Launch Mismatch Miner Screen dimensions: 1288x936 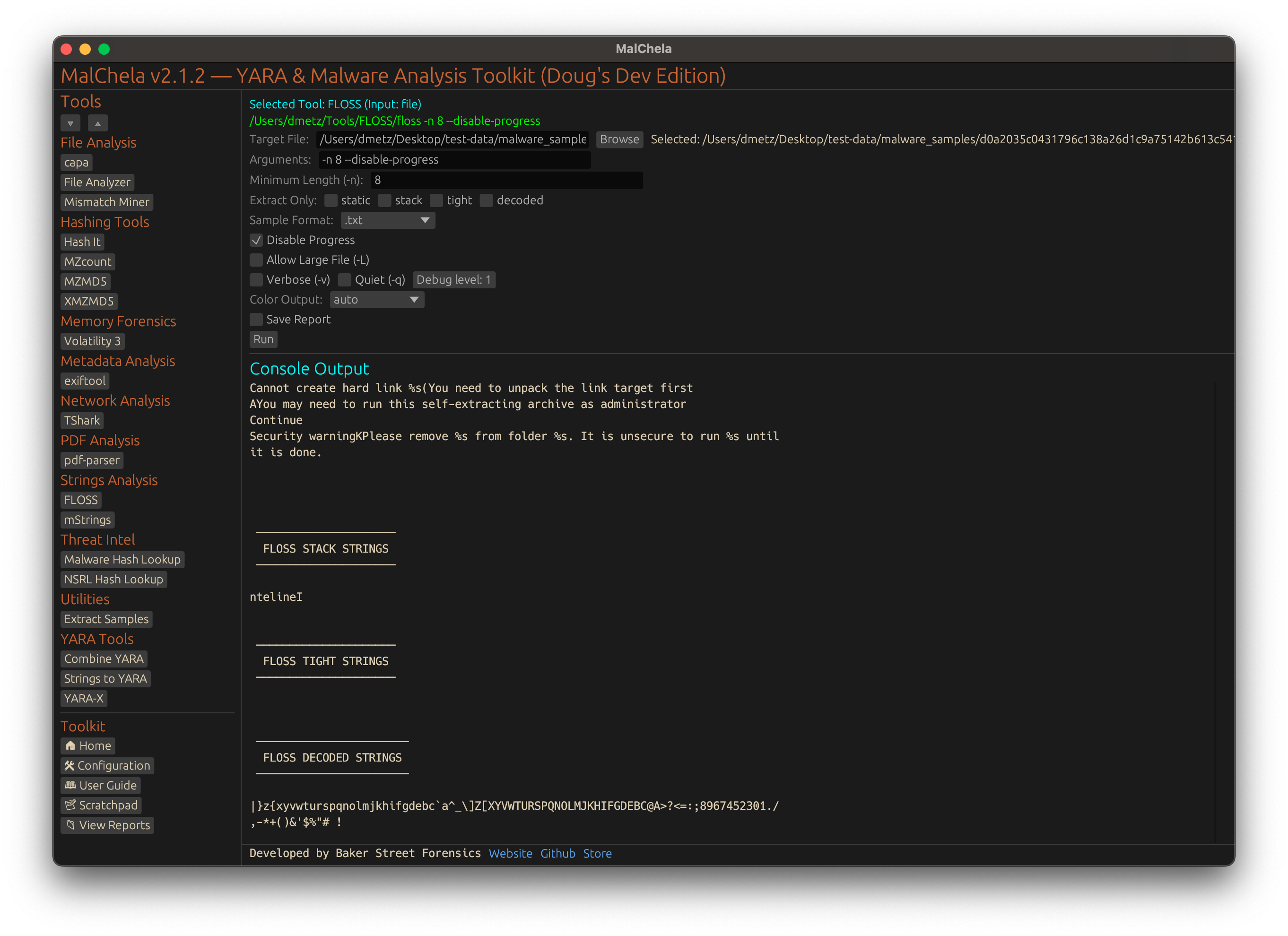(107, 202)
